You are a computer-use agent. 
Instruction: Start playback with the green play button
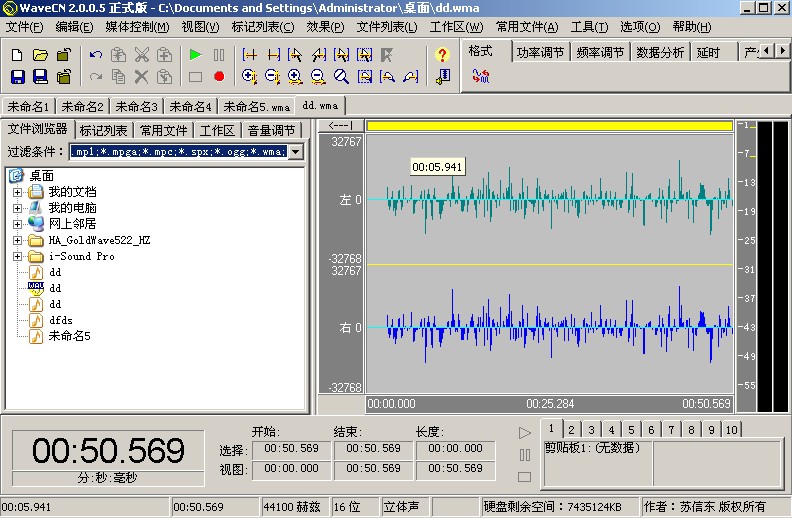click(x=195, y=55)
